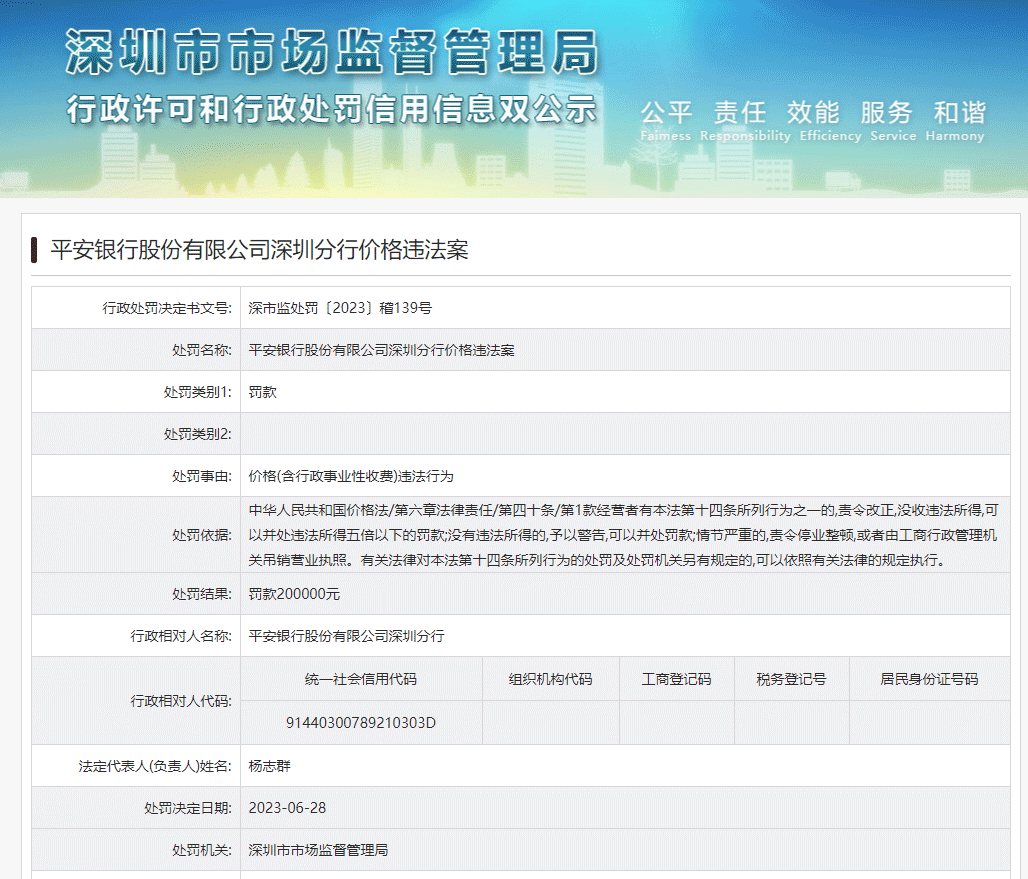This screenshot has height=879, width=1028.
Task: Click the 深圳市市场监督管理局 banner title
Action: (332, 52)
